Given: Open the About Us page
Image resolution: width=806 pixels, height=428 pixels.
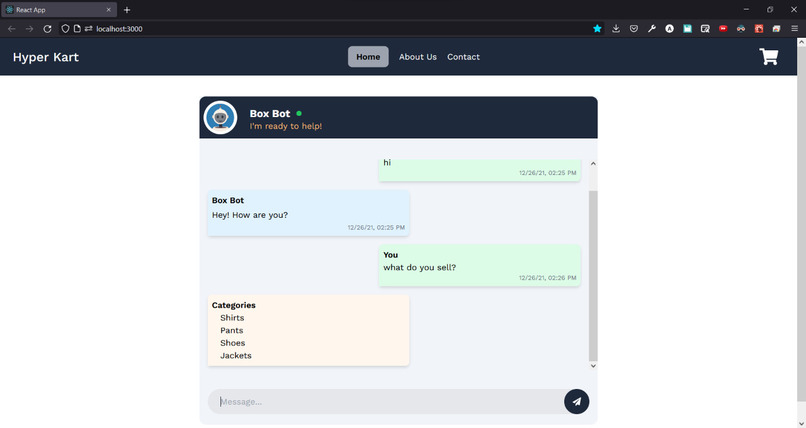Looking at the screenshot, I should (417, 57).
